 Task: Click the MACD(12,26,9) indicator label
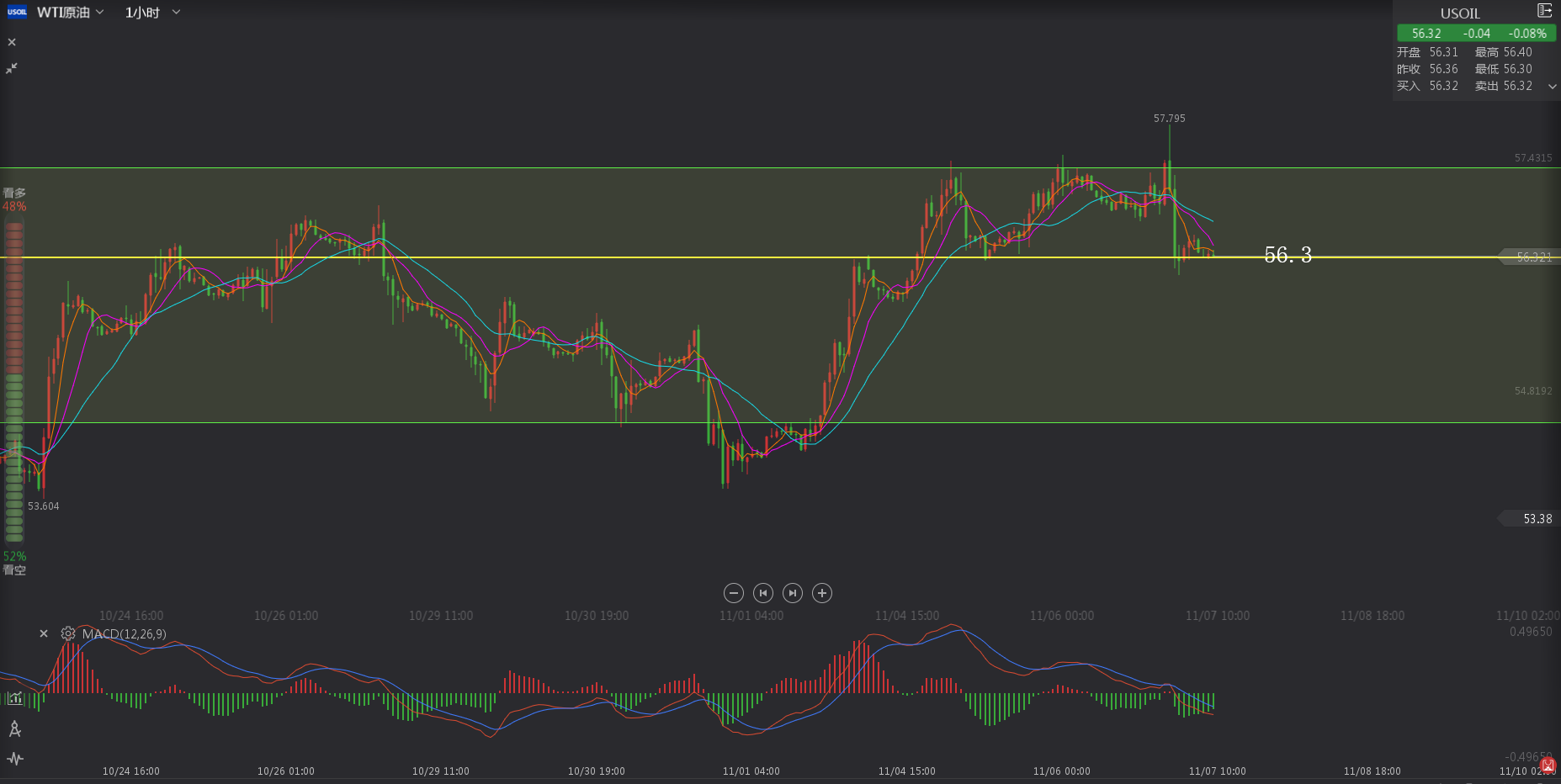pos(124,633)
